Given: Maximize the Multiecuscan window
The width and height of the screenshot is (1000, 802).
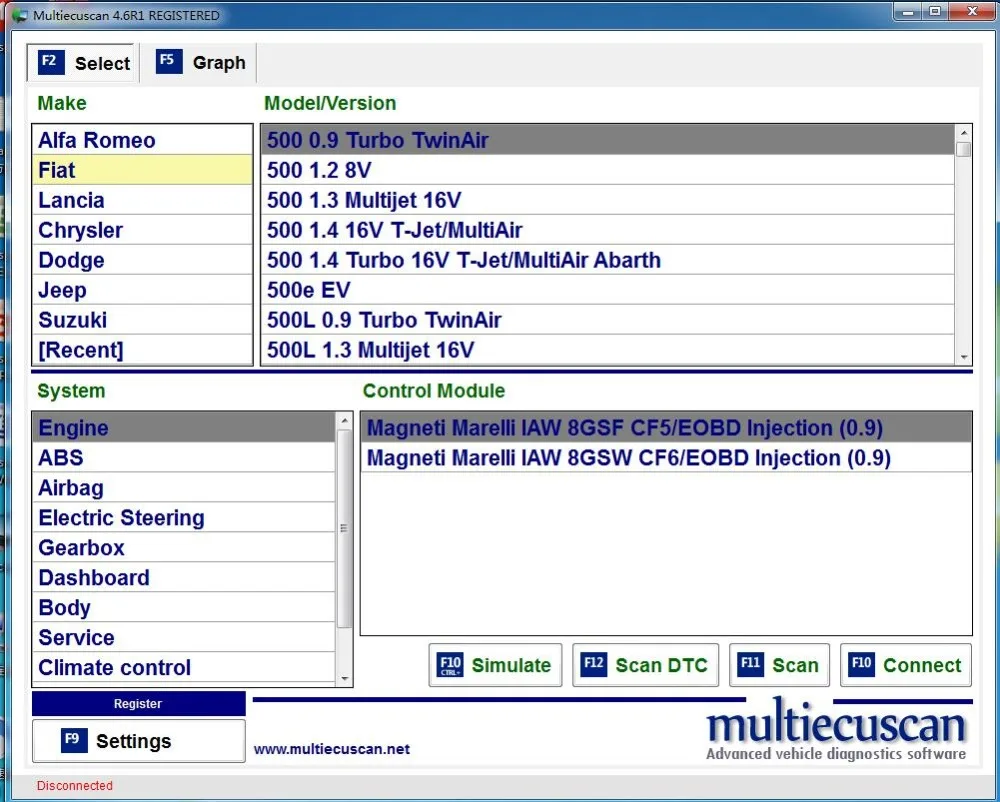Looking at the screenshot, I should pos(935,12).
